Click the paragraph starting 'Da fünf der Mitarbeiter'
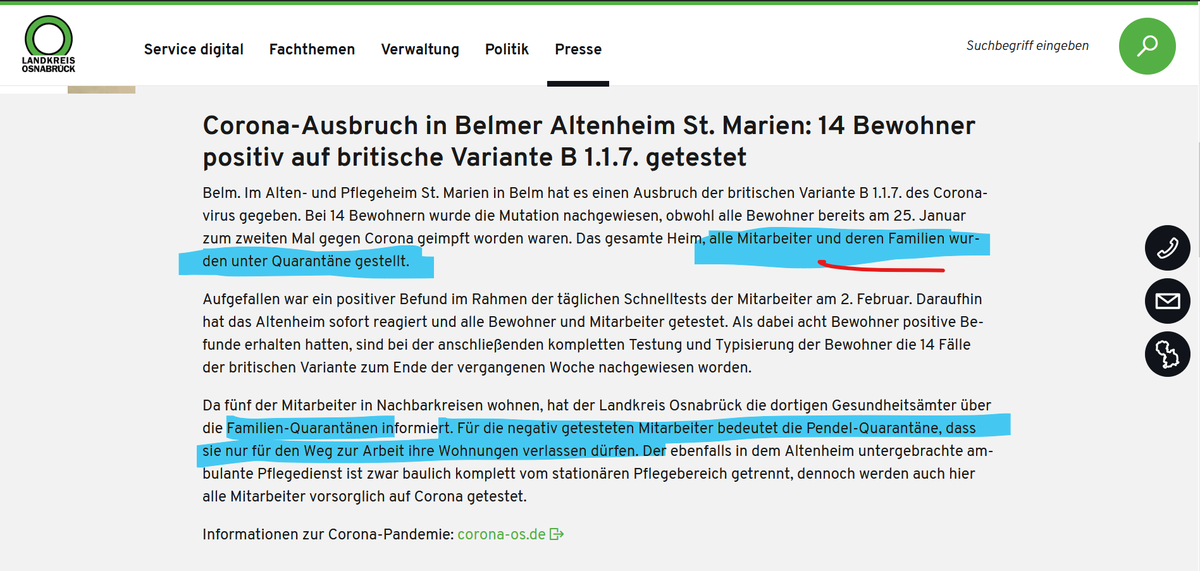Image resolution: width=1200 pixels, height=571 pixels. (597, 450)
